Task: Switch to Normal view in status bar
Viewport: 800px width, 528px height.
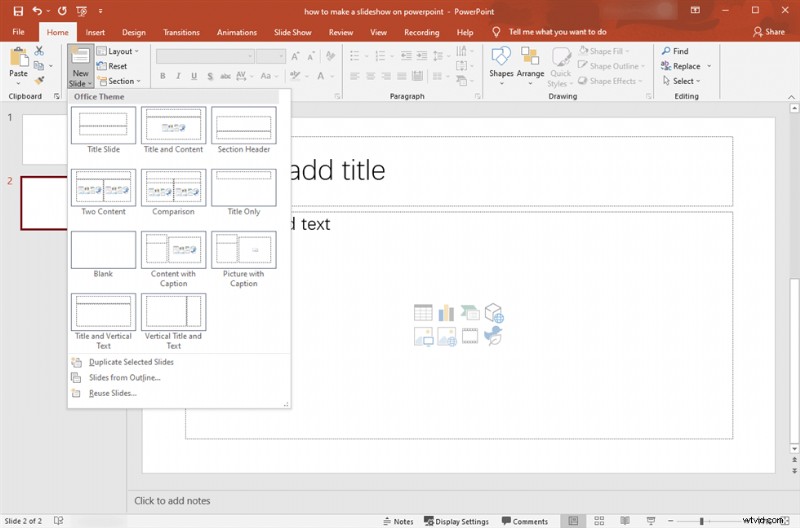Action: click(573, 521)
